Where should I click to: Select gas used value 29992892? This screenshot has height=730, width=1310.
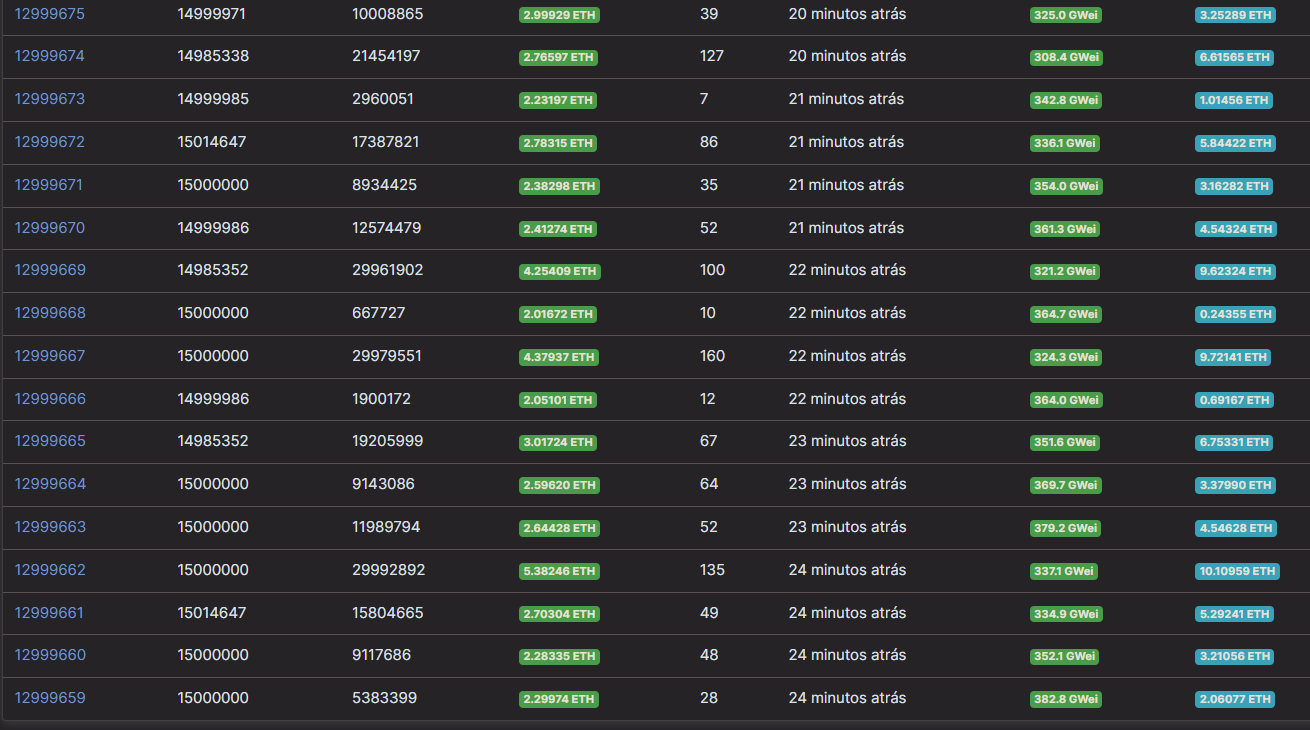[389, 570]
